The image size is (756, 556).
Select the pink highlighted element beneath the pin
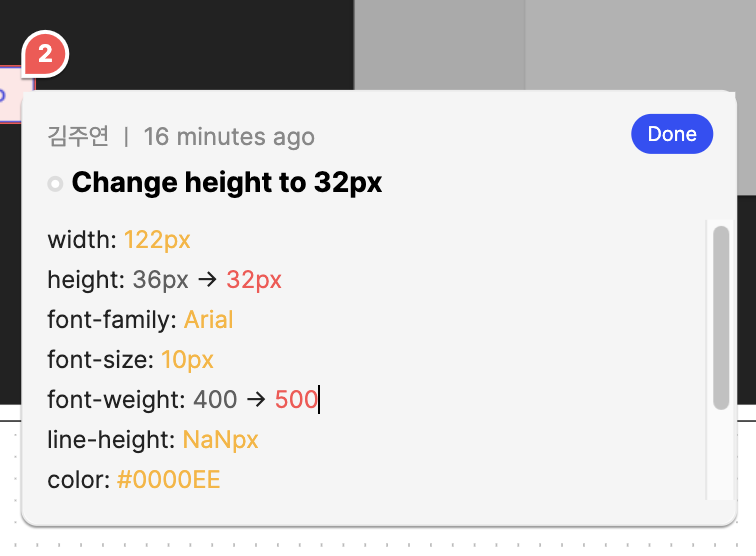[11, 95]
